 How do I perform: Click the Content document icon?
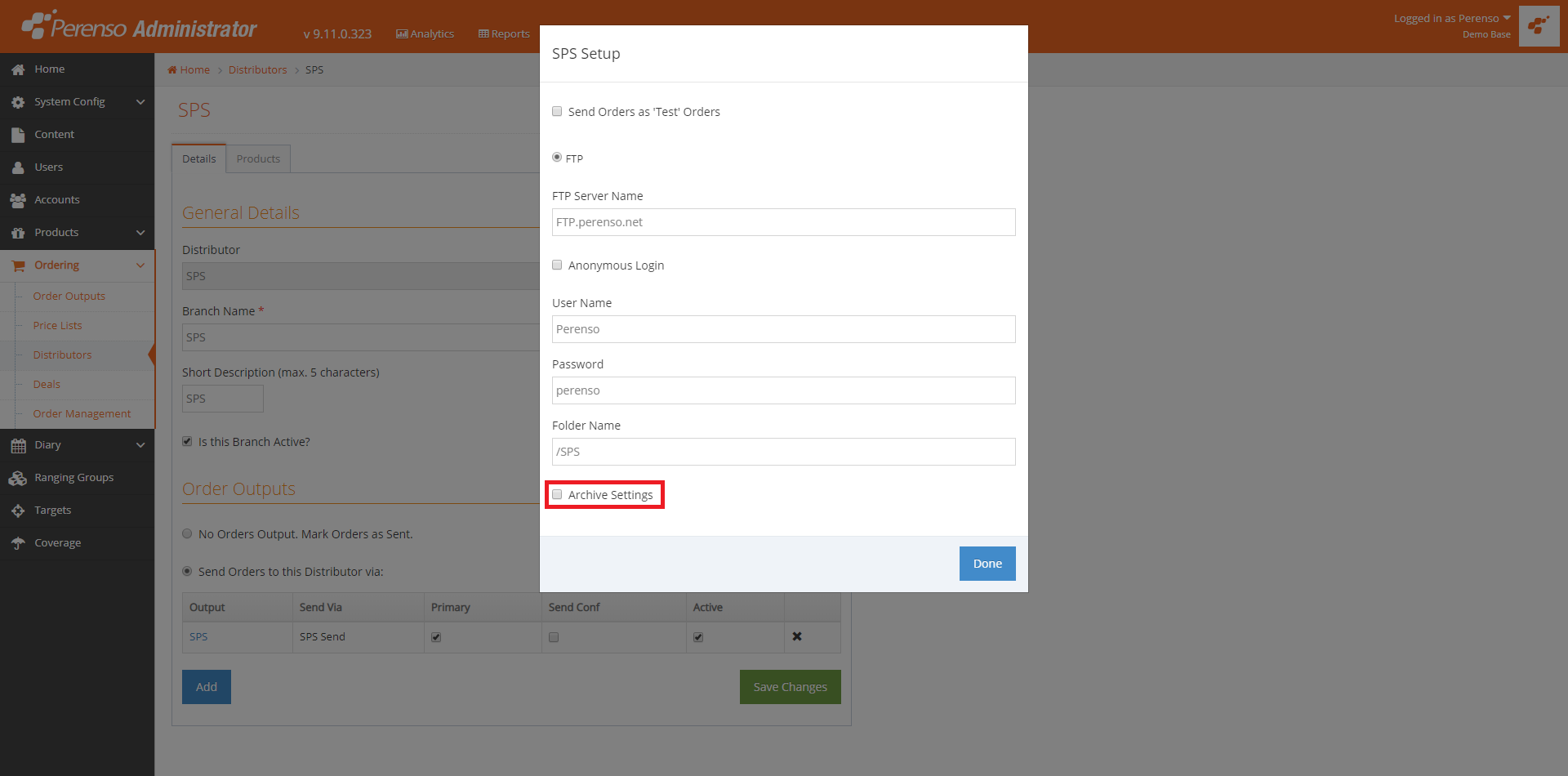(x=18, y=135)
